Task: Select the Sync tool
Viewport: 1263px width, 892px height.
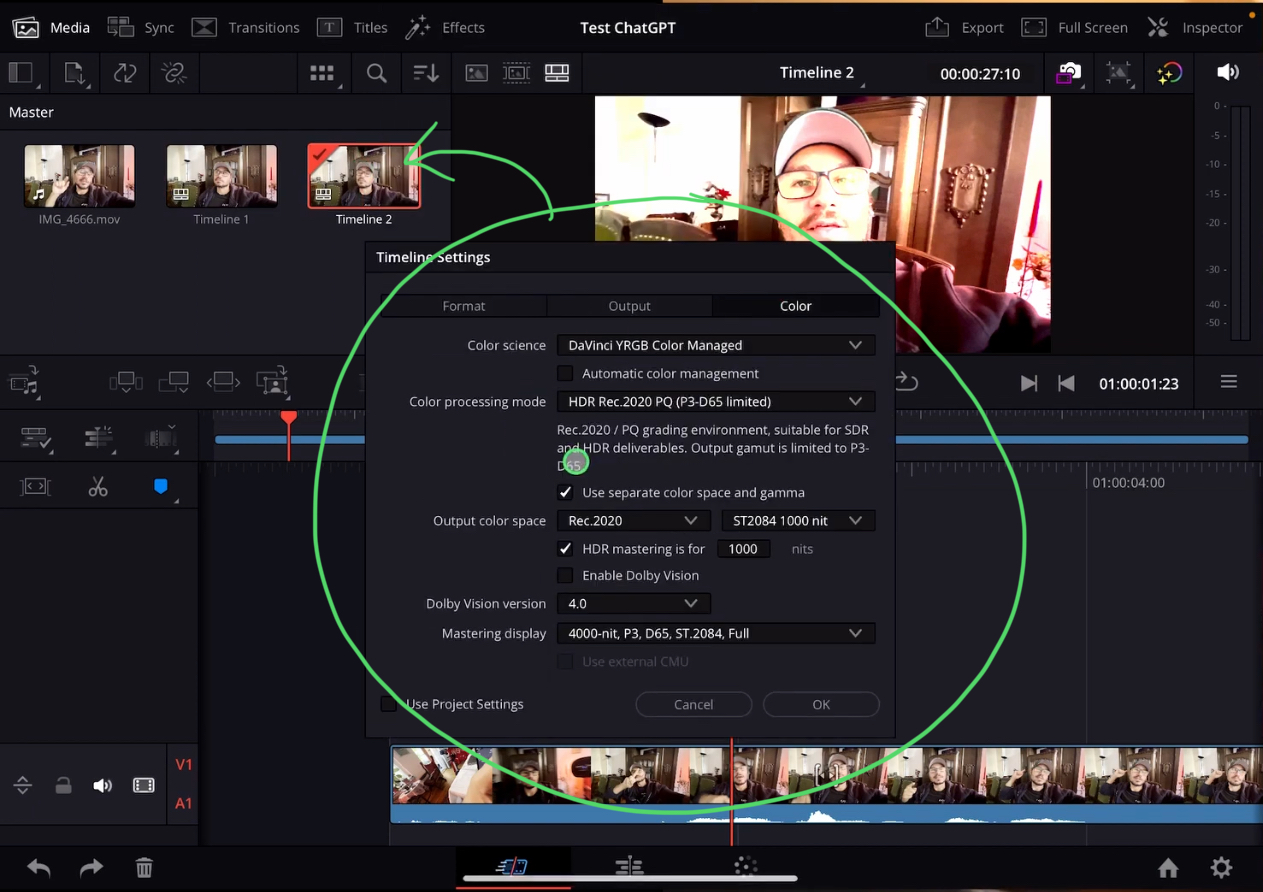Action: (144, 27)
